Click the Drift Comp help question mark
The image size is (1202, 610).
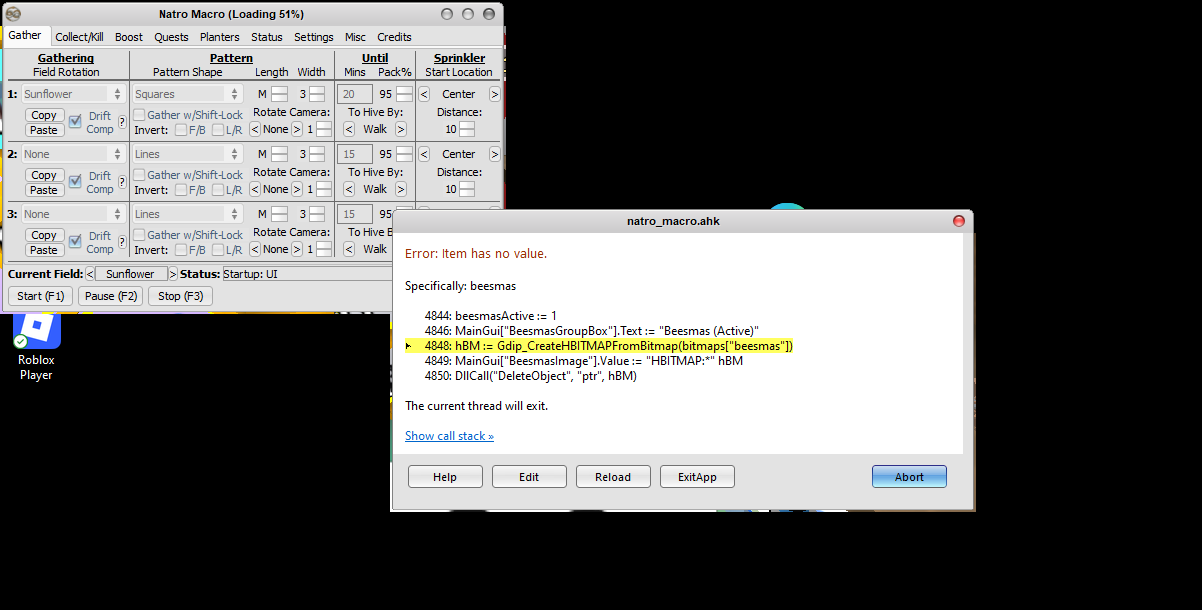point(121,122)
